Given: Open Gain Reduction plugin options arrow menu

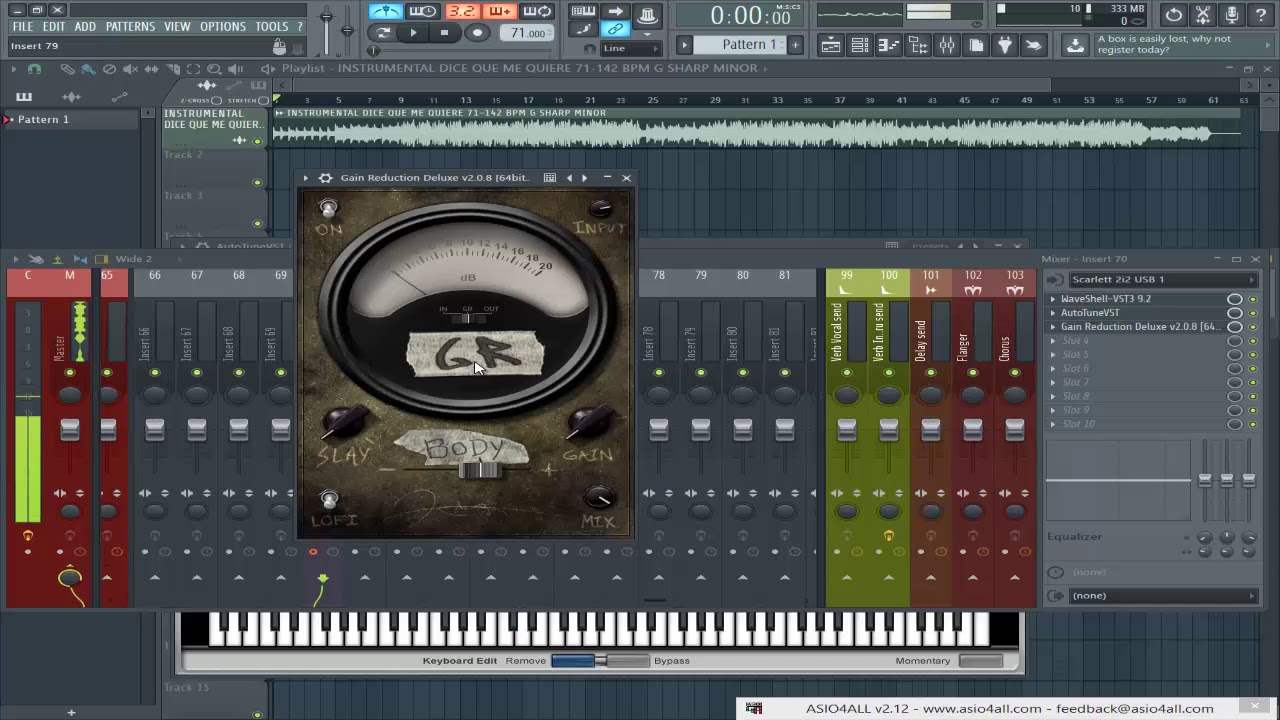Looking at the screenshot, I should [306, 178].
